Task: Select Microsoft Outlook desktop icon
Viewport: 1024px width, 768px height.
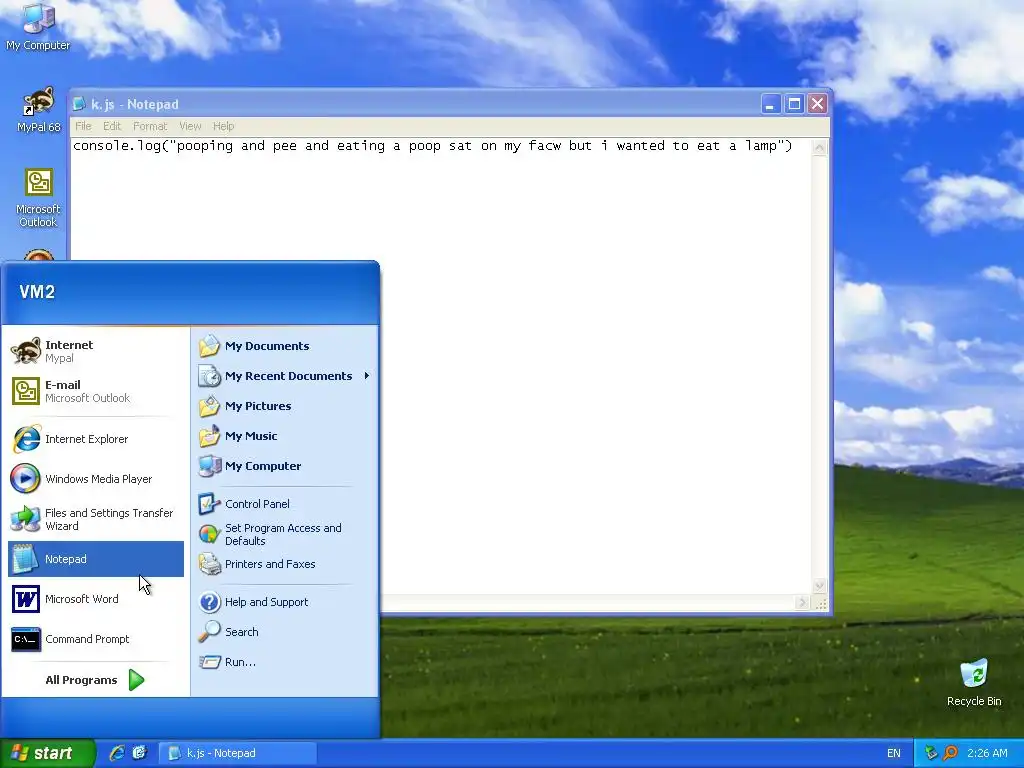Action: pos(38,197)
